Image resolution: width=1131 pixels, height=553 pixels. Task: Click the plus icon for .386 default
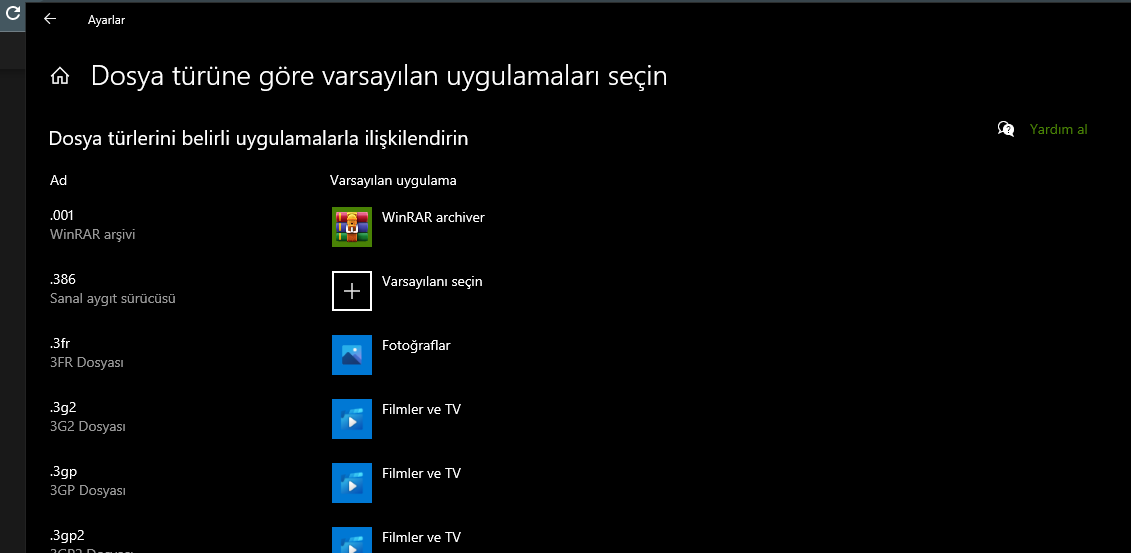point(352,291)
